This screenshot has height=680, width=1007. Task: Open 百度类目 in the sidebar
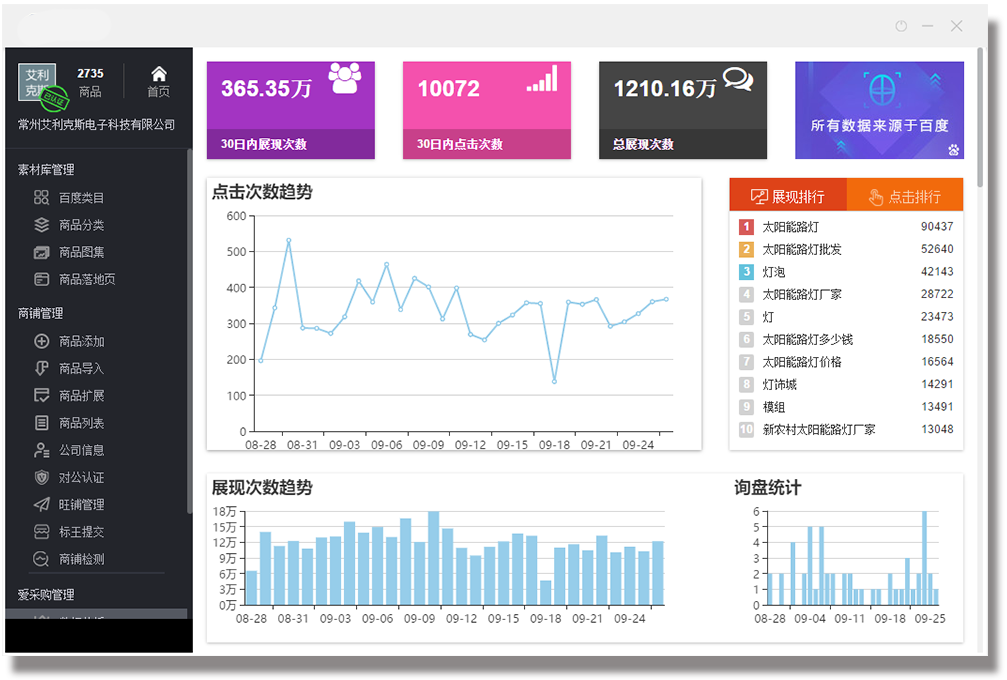(x=80, y=198)
